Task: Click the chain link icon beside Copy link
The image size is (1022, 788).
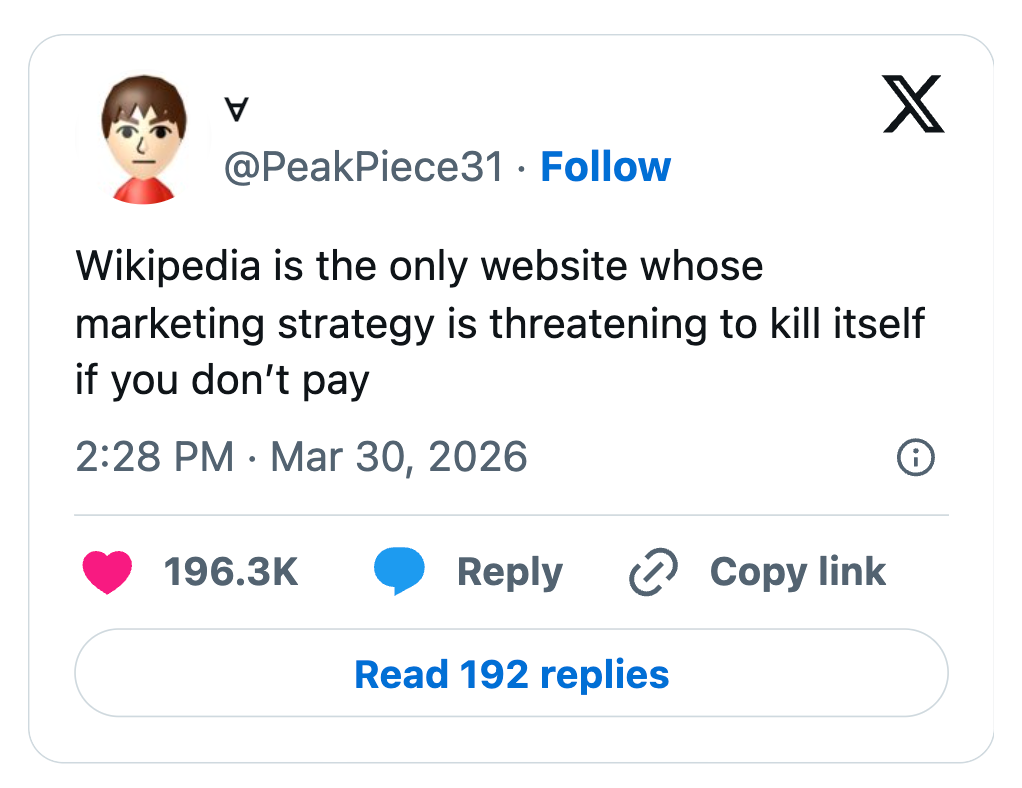Action: [652, 571]
